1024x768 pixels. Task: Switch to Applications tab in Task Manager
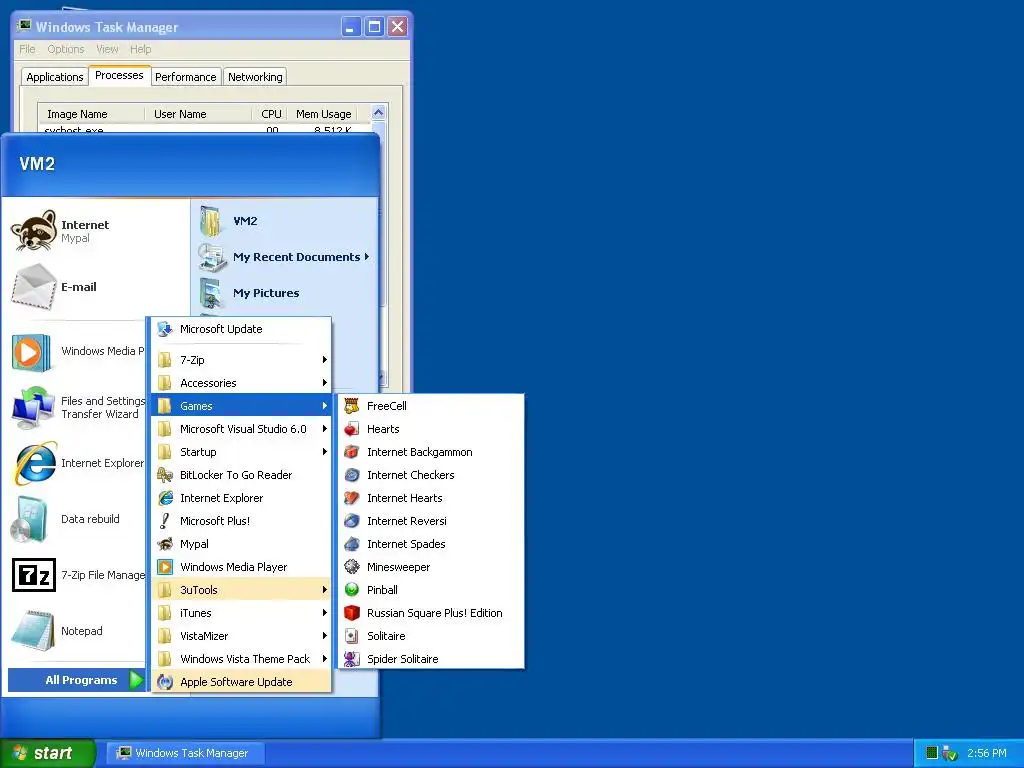[54, 77]
